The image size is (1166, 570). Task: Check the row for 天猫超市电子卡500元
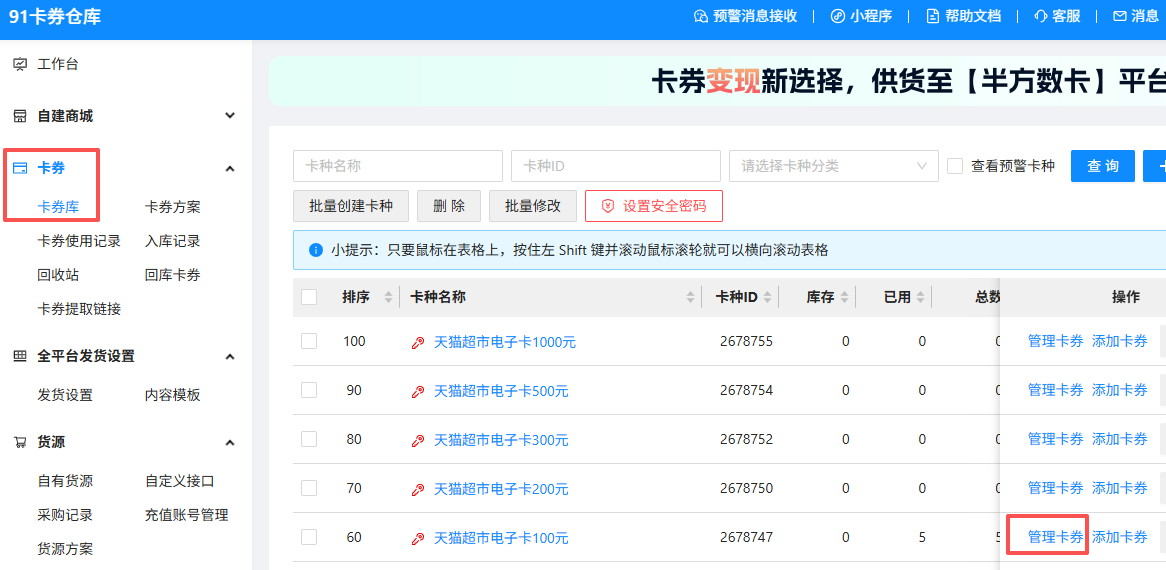click(x=309, y=390)
